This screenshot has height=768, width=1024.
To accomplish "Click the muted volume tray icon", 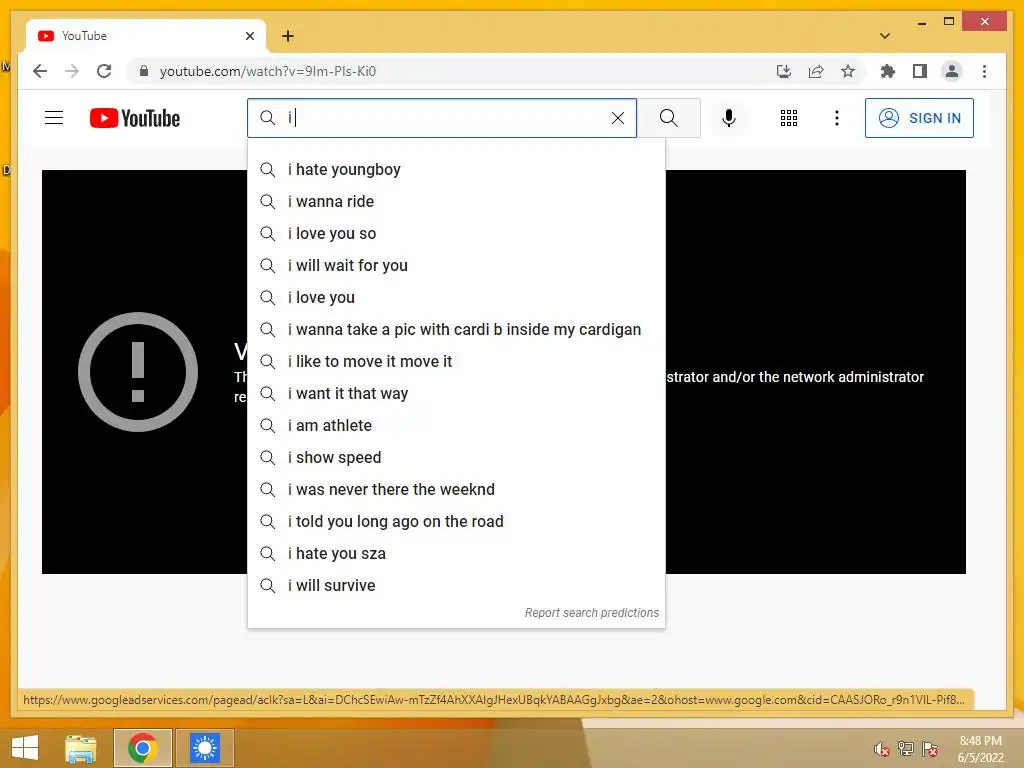I will coord(882,749).
